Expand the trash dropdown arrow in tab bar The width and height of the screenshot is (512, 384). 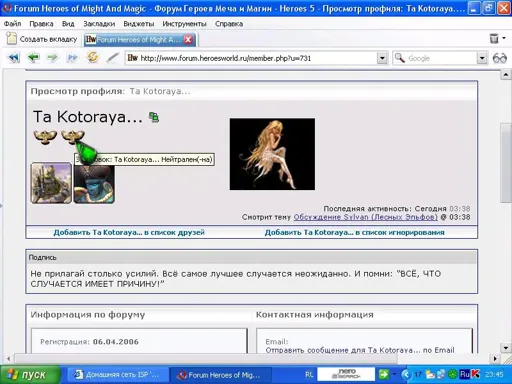[504, 38]
